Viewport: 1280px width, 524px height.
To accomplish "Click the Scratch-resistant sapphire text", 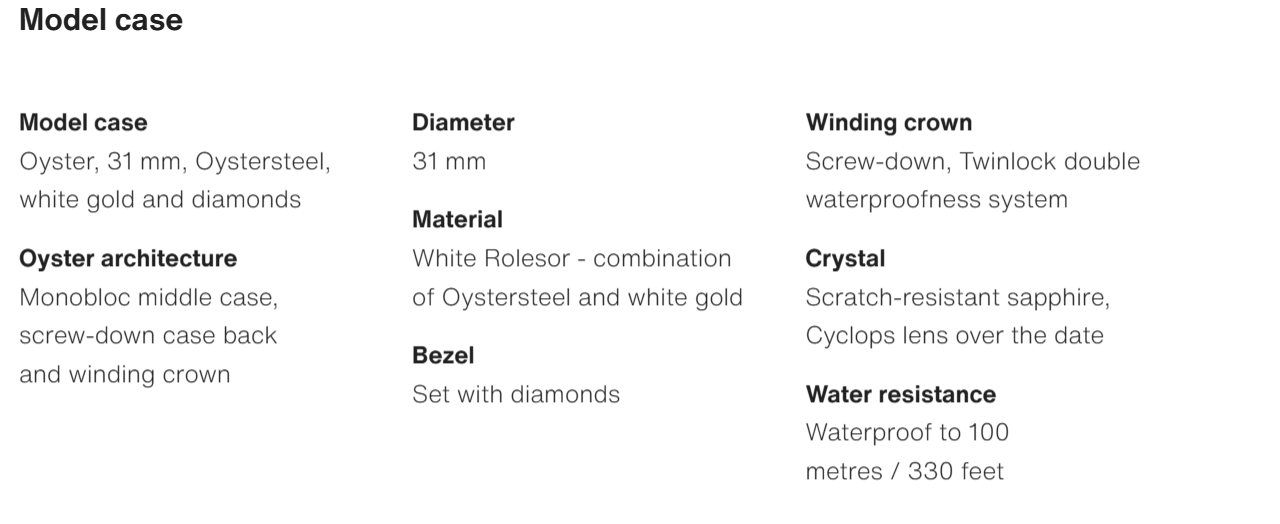I will tap(957, 297).
